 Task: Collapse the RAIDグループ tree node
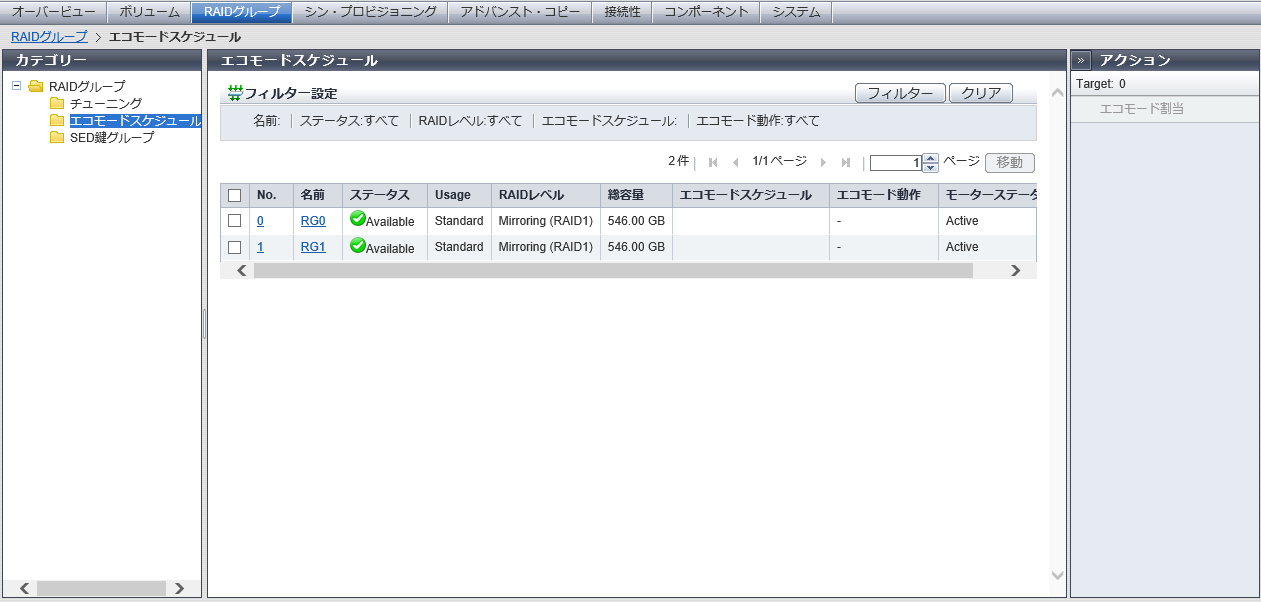click(x=17, y=86)
